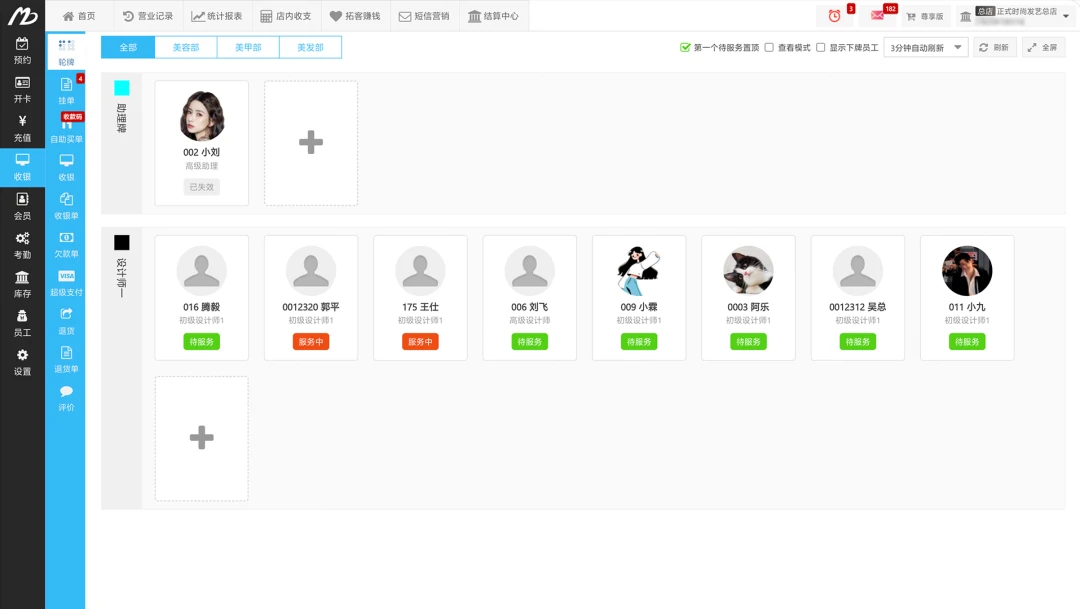Viewport: 1080px width, 609px height.
Task: Enable 显示下牌员工 checkbox
Action: 820,48
